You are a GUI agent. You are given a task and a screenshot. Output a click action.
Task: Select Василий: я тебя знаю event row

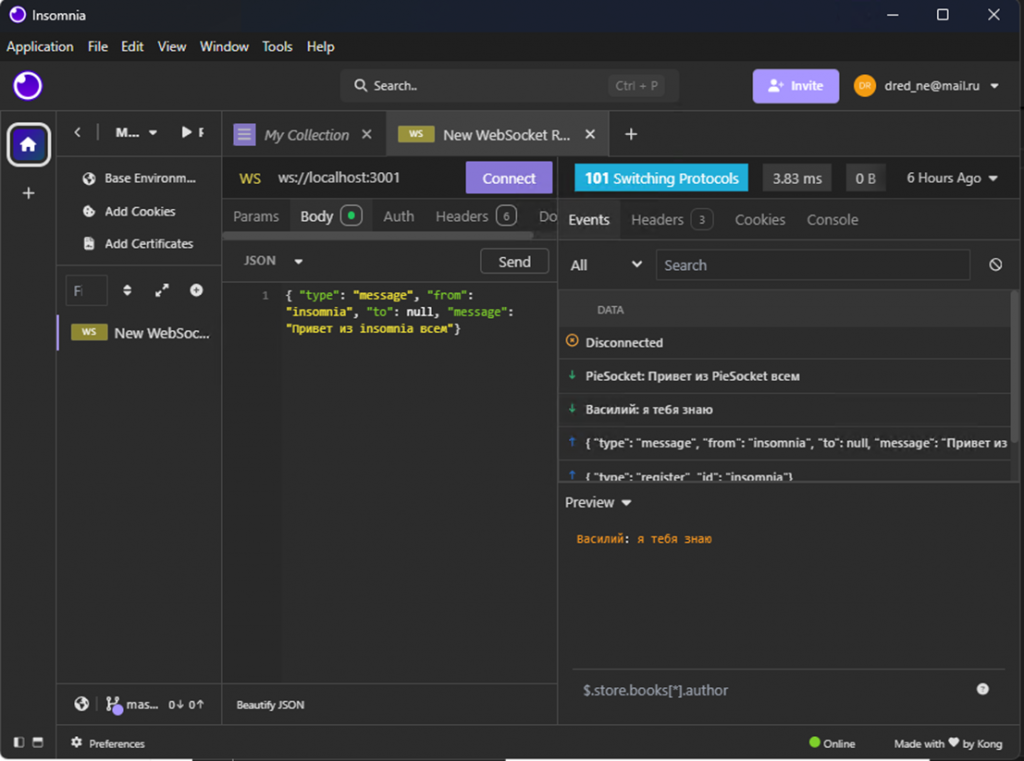[786, 410]
